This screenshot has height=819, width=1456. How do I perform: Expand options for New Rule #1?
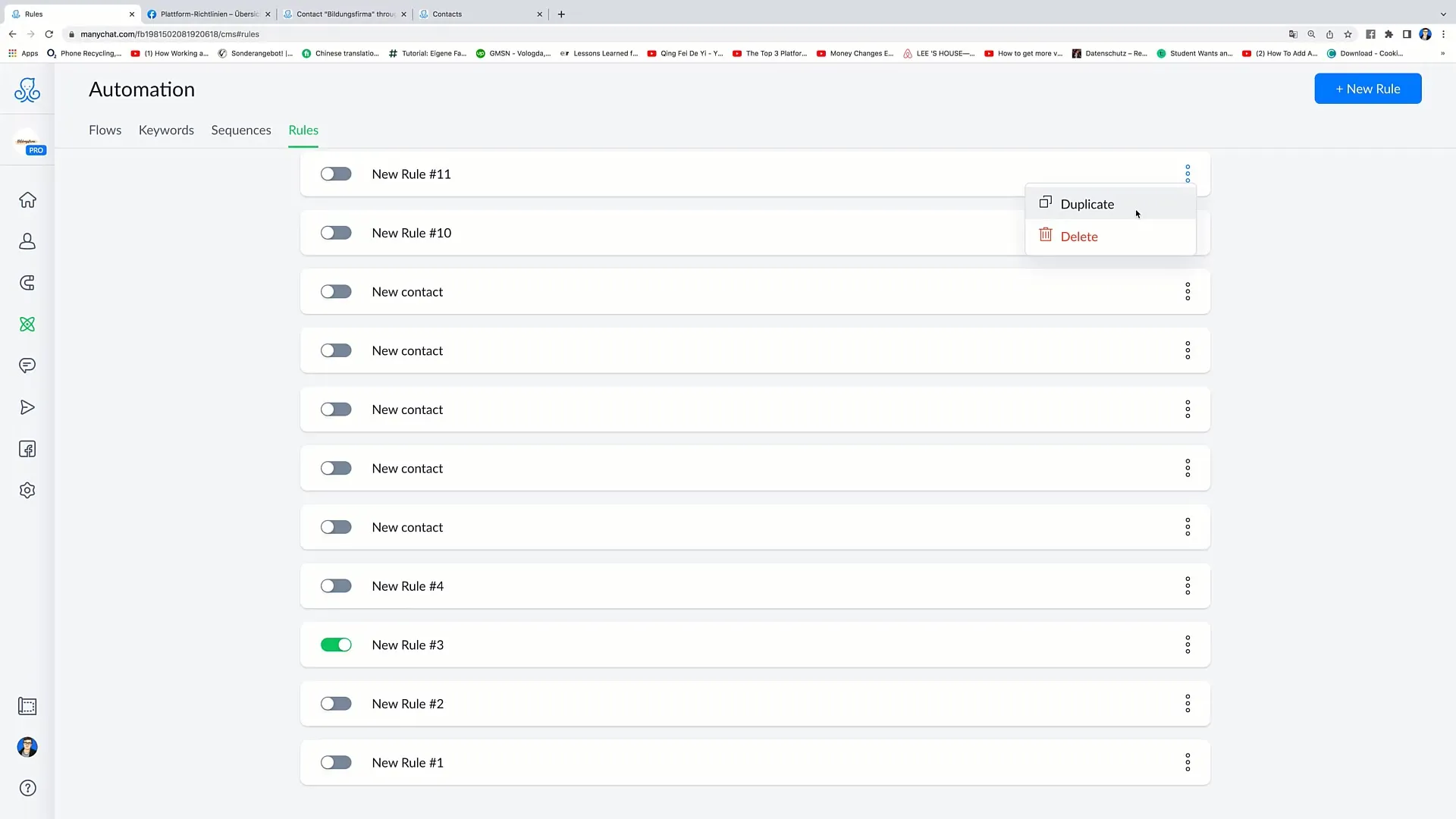[1187, 762]
